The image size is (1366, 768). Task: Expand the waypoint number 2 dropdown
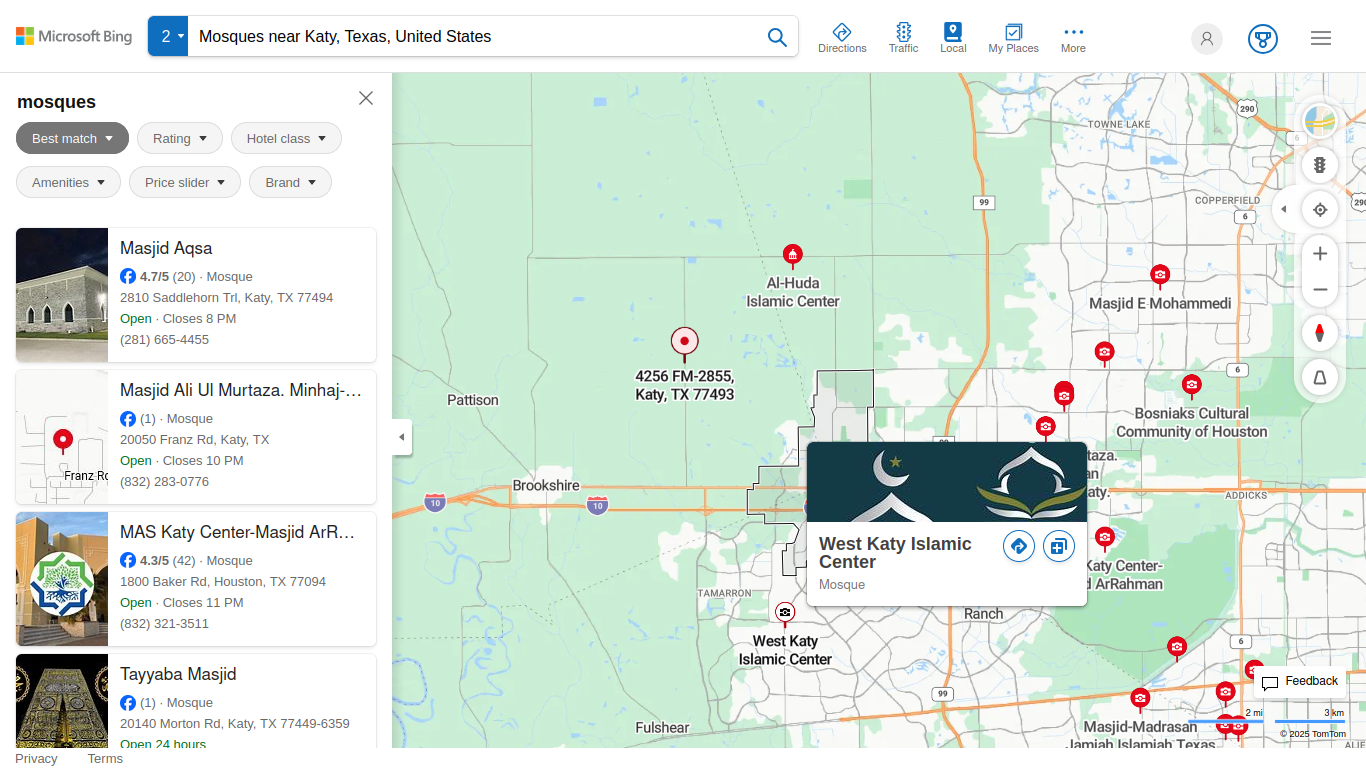coord(168,36)
